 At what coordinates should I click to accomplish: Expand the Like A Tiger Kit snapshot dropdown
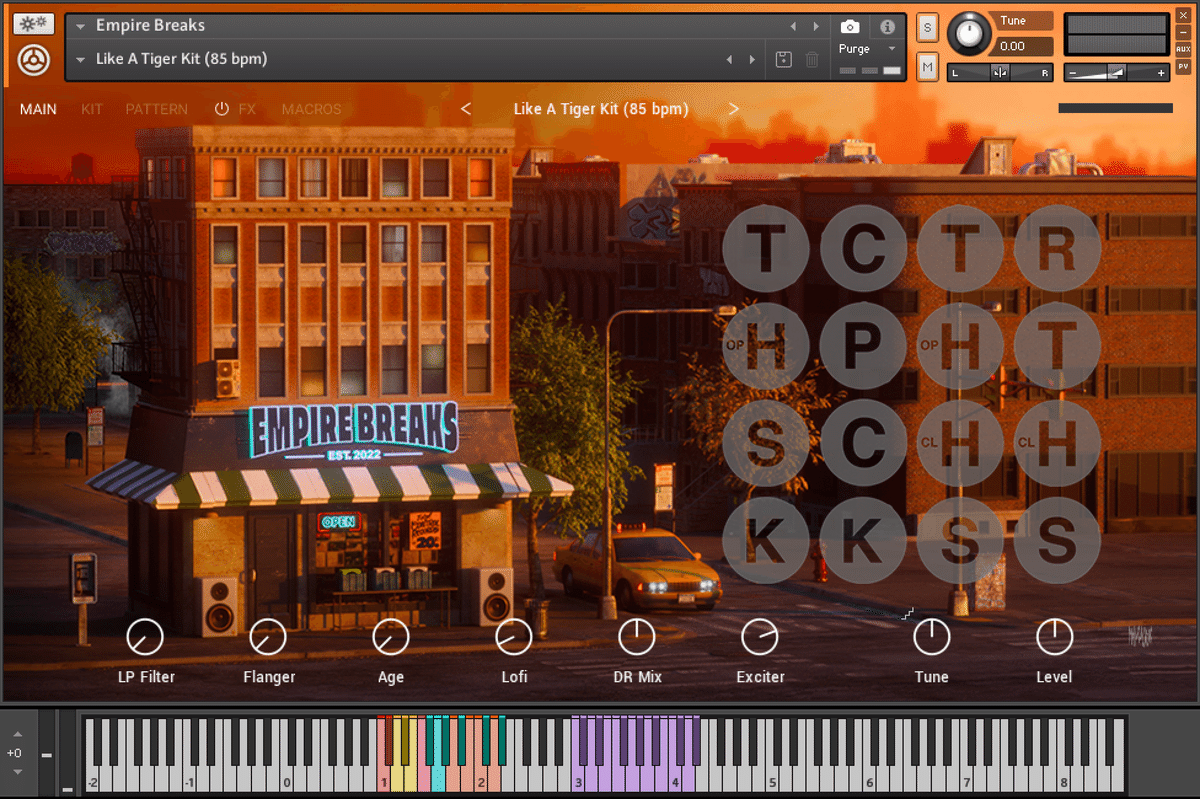[80, 59]
